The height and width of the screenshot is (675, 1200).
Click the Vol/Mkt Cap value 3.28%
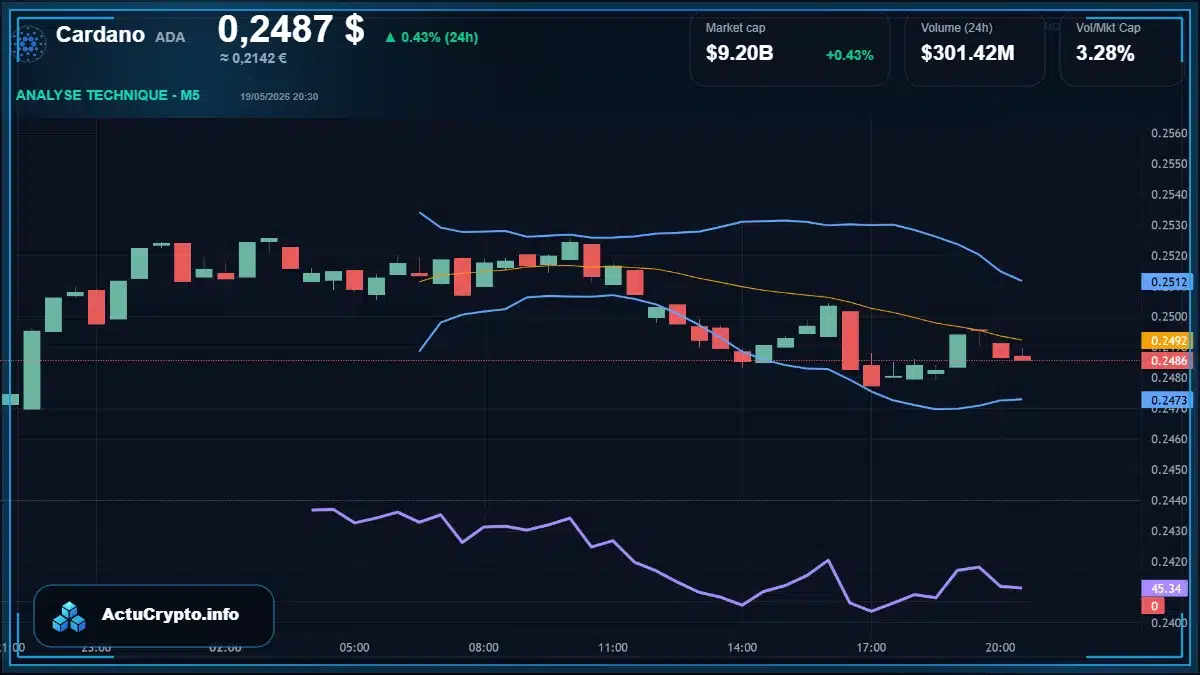[x=1105, y=53]
